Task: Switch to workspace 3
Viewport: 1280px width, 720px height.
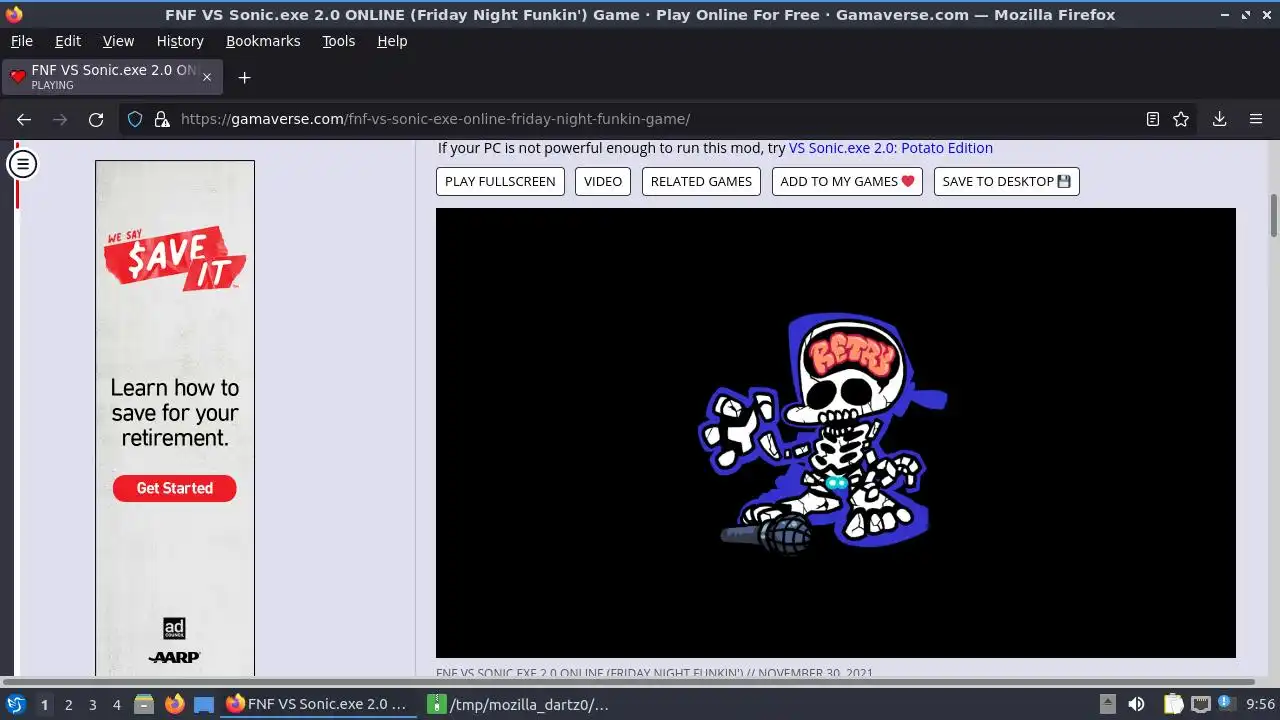Action: (x=92, y=704)
